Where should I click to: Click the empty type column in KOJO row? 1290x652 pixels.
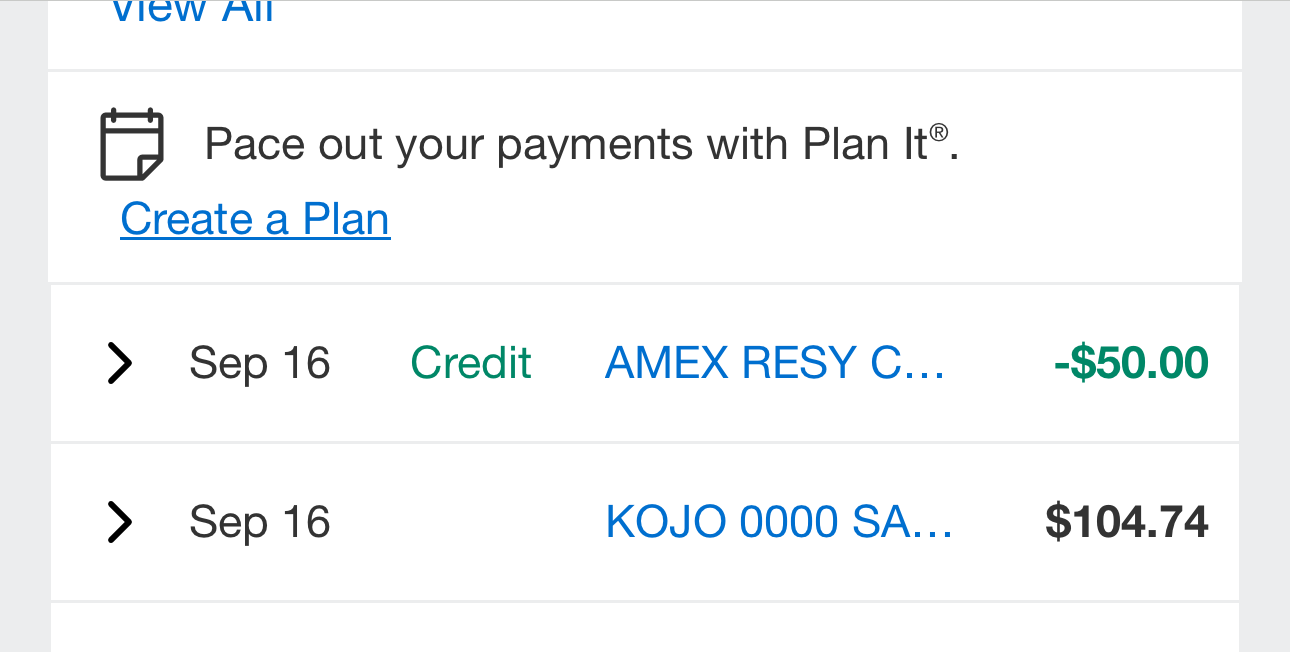tap(471, 522)
